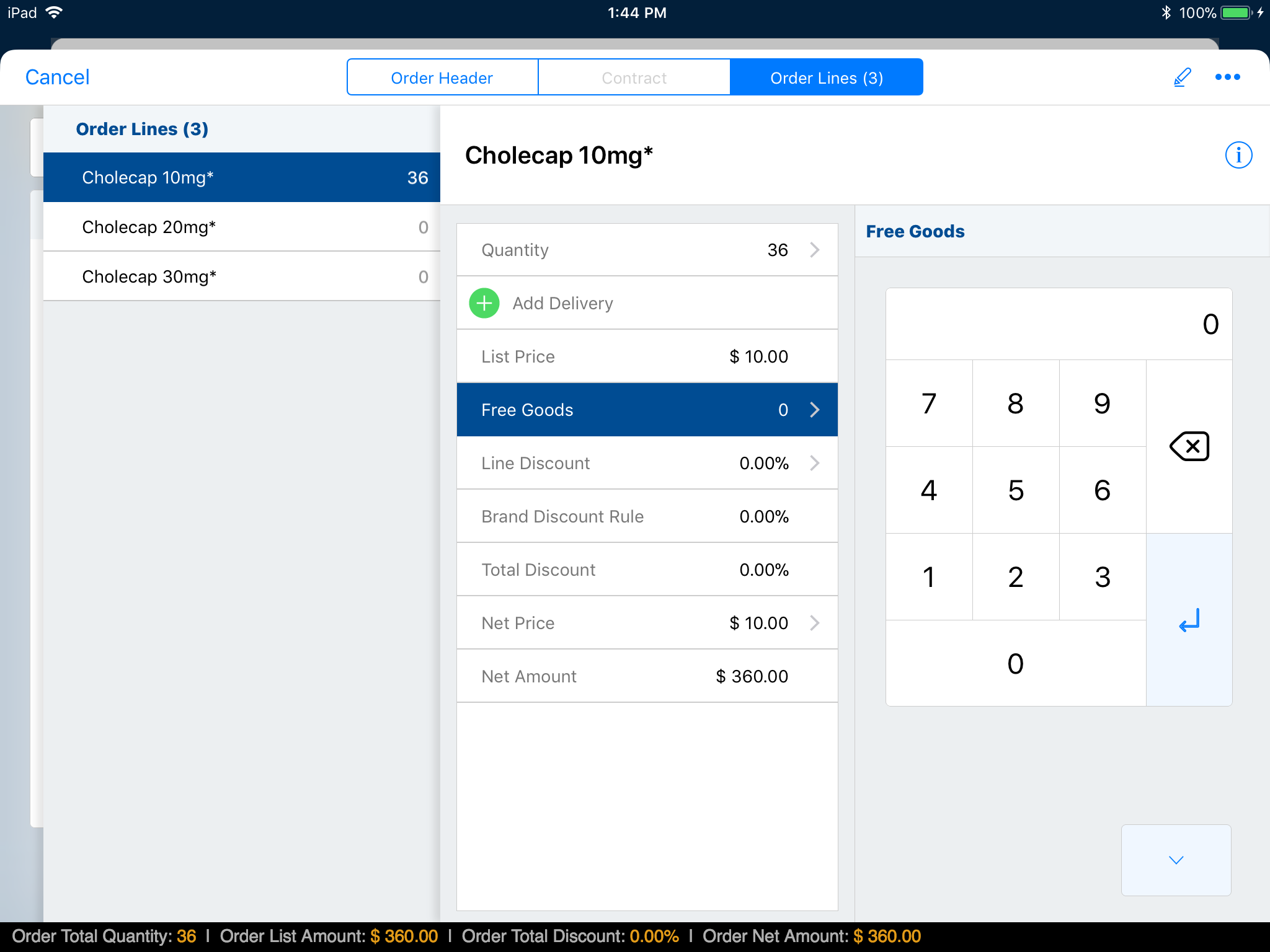Expand the Net Price row
The height and width of the screenshot is (952, 1270).
coord(815,623)
